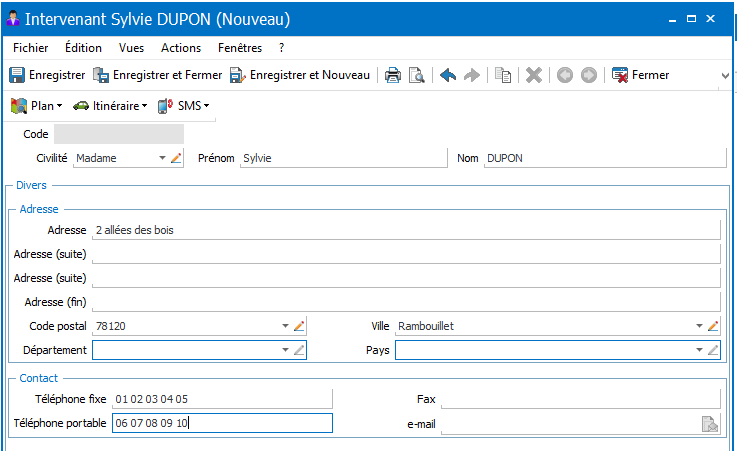Open the Vues menu
Screen dimensions: 737x451
click(131, 48)
